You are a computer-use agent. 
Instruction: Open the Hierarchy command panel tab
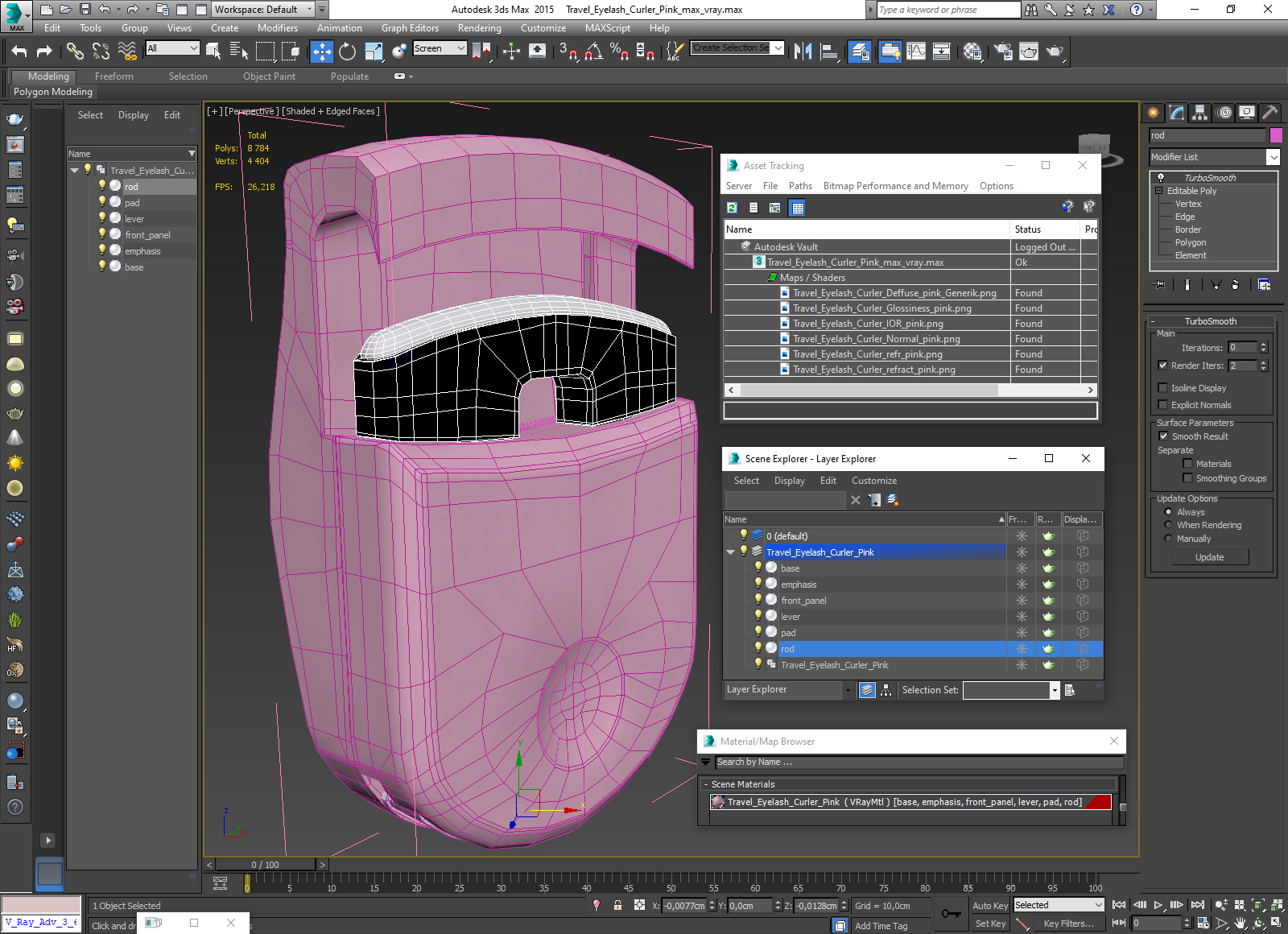coord(1200,113)
